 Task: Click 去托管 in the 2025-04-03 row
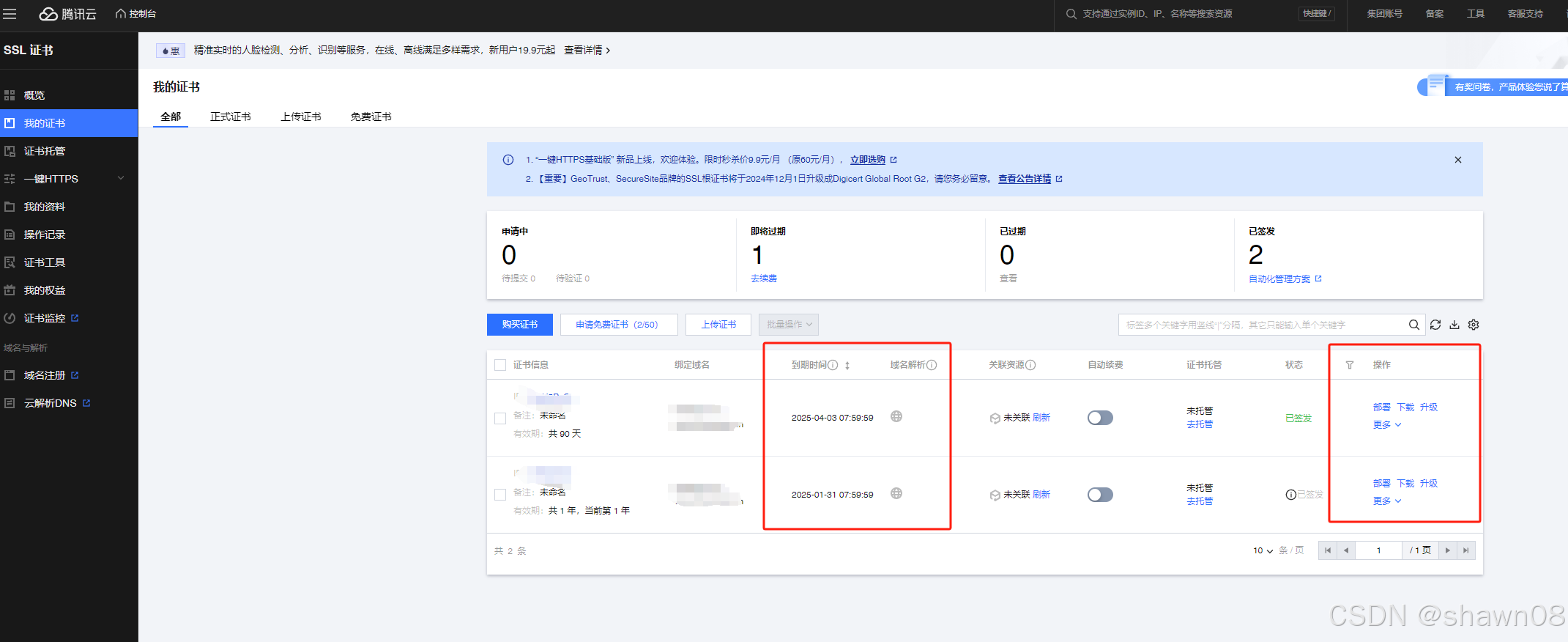[1200, 424]
